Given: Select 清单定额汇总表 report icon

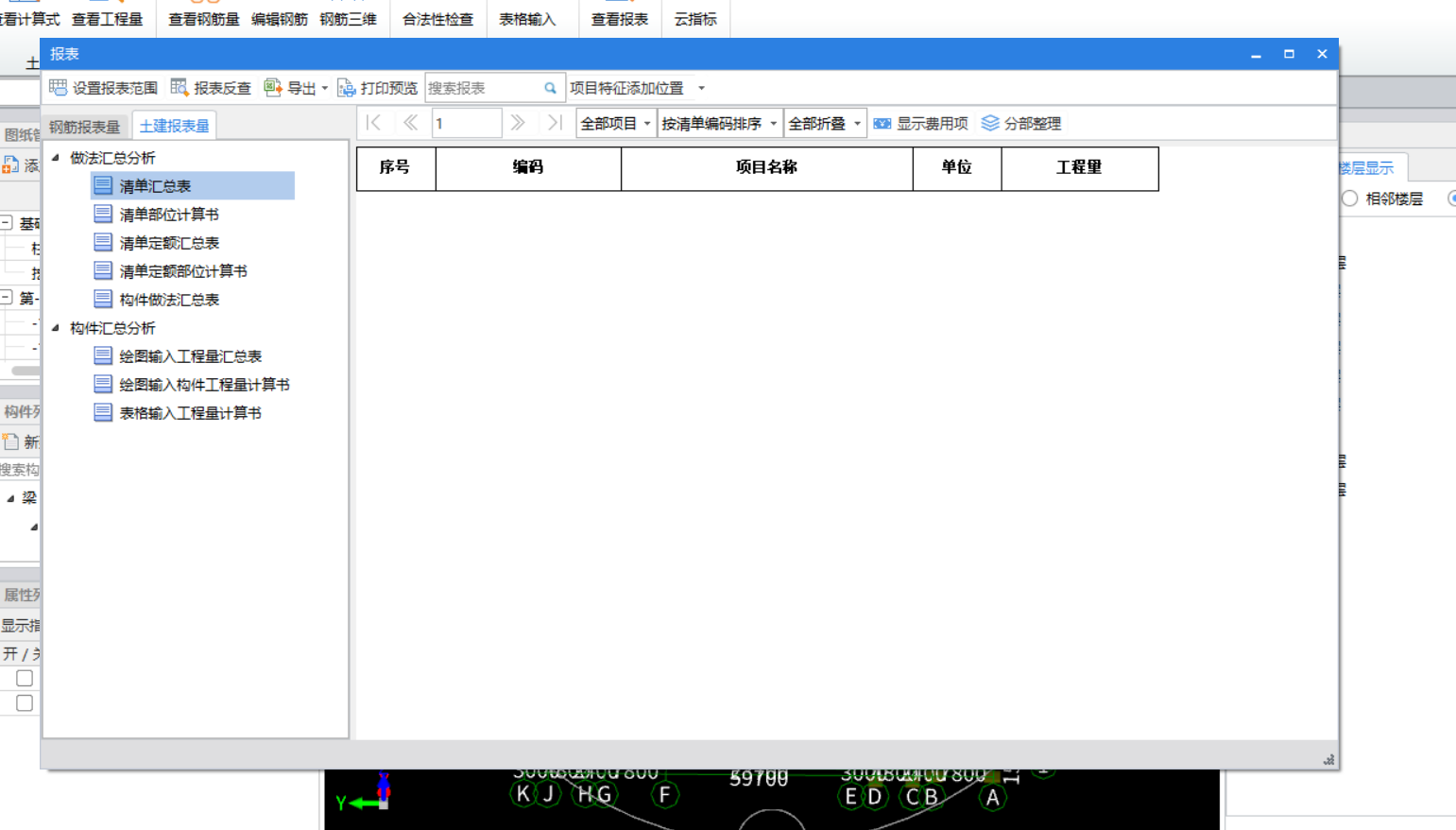Looking at the screenshot, I should pos(103,242).
